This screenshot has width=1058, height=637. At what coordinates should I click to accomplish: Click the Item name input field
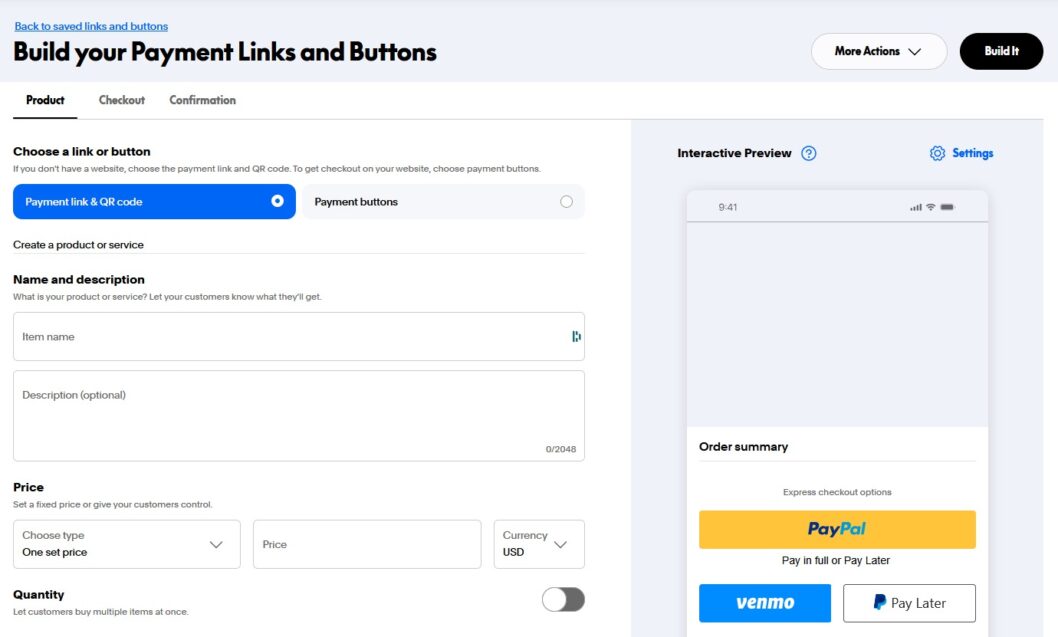[x=290, y=337]
